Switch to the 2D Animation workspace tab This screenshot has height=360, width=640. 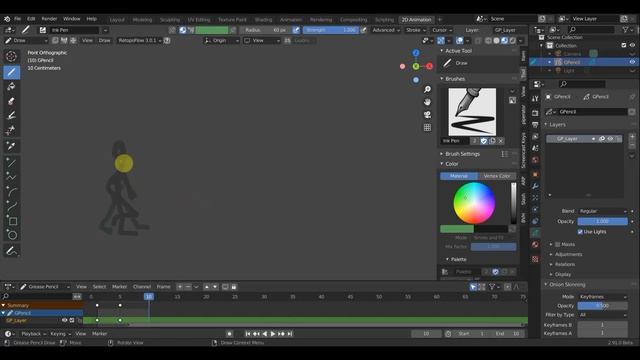(x=416, y=20)
